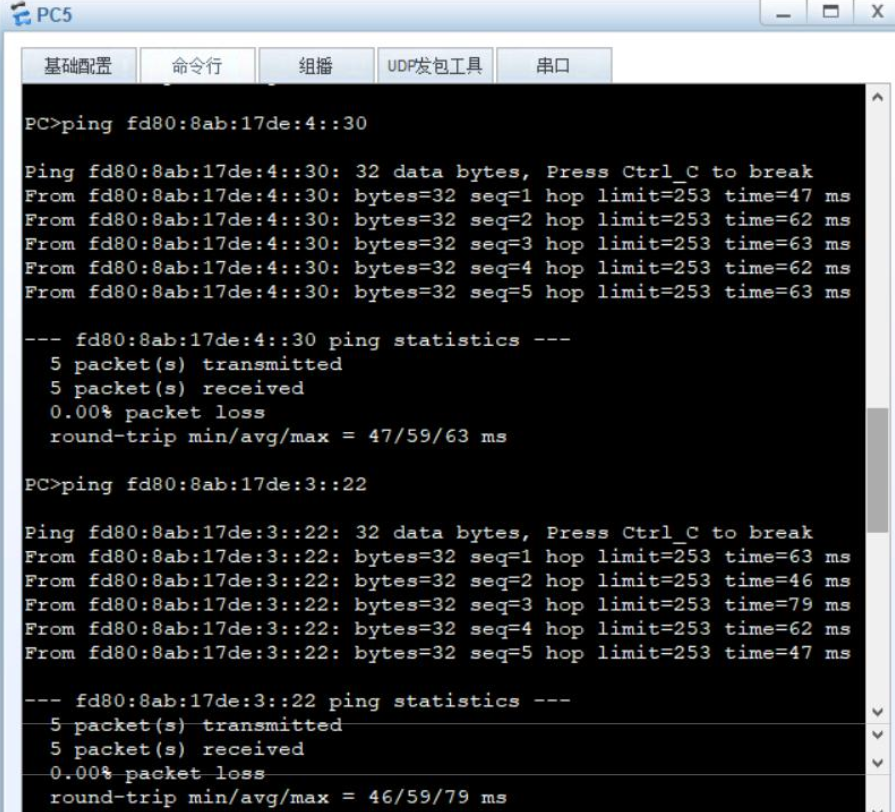The height and width of the screenshot is (812, 895).
Task: Click 'Ping fd80:8ab:17de:4::30: 32 data bytes' line
Action: (418, 172)
